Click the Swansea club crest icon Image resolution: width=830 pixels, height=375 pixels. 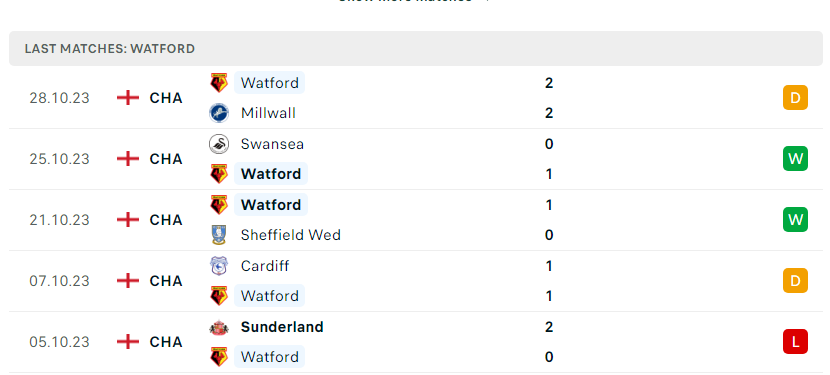(x=219, y=144)
